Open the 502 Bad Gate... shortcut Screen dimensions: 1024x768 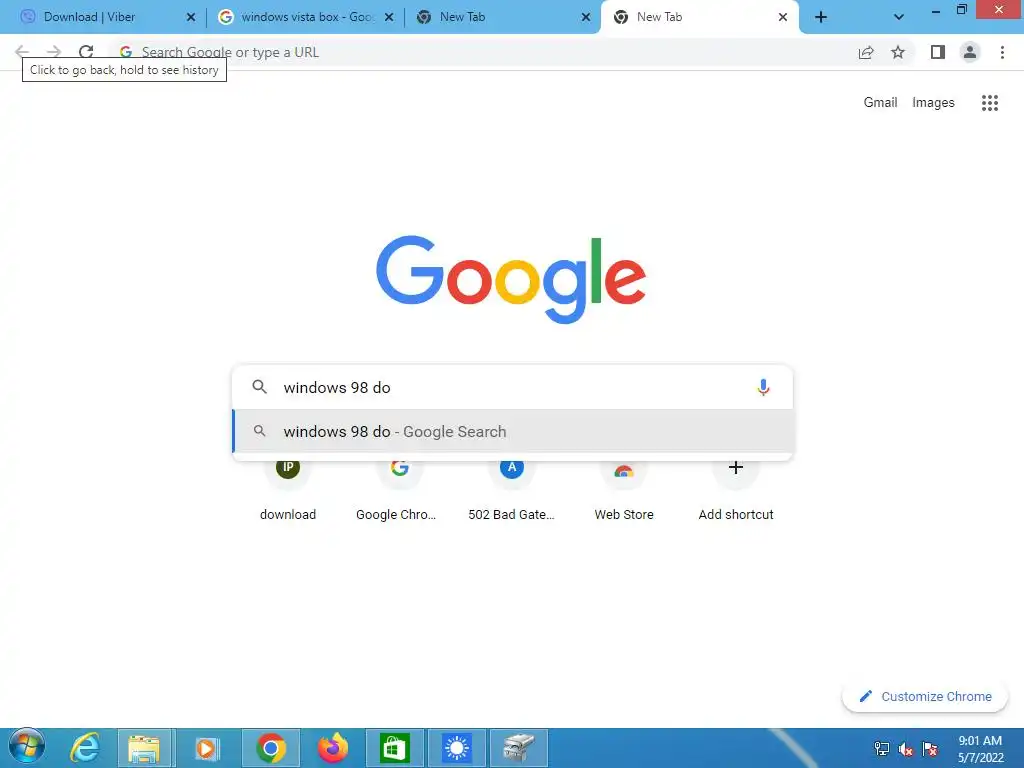click(x=511, y=490)
